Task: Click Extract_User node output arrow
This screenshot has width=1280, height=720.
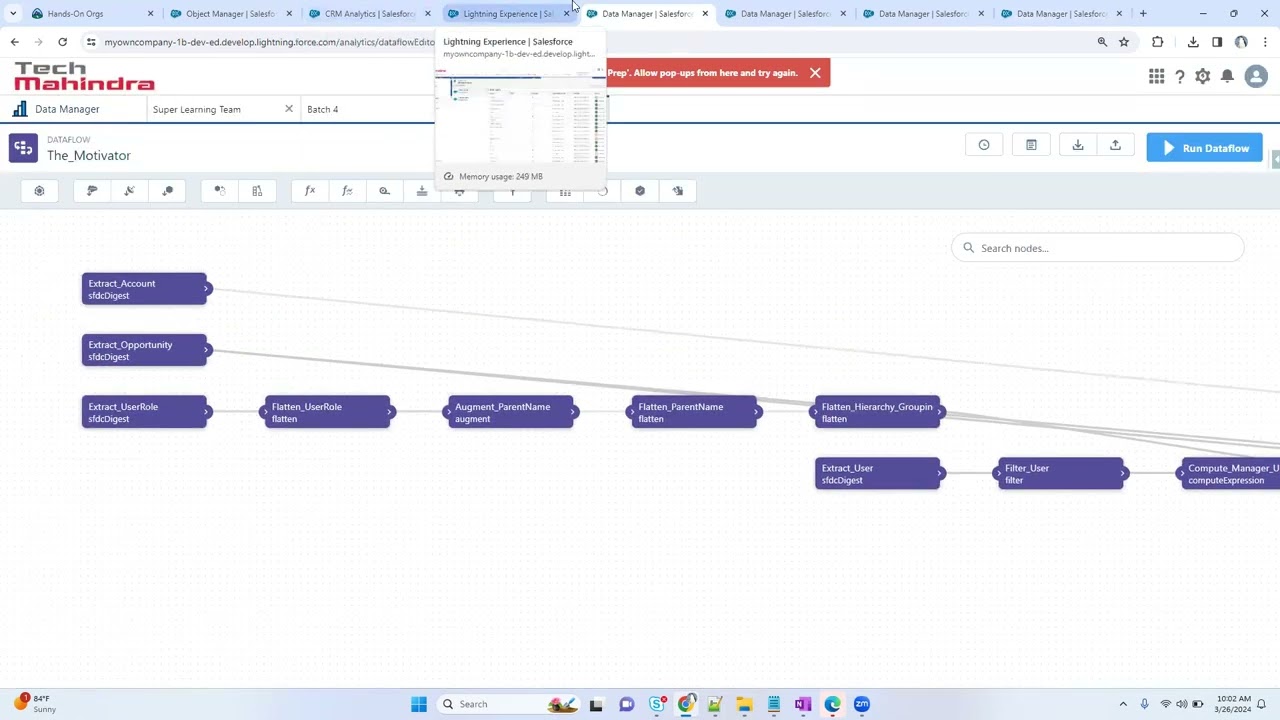Action: click(x=939, y=474)
